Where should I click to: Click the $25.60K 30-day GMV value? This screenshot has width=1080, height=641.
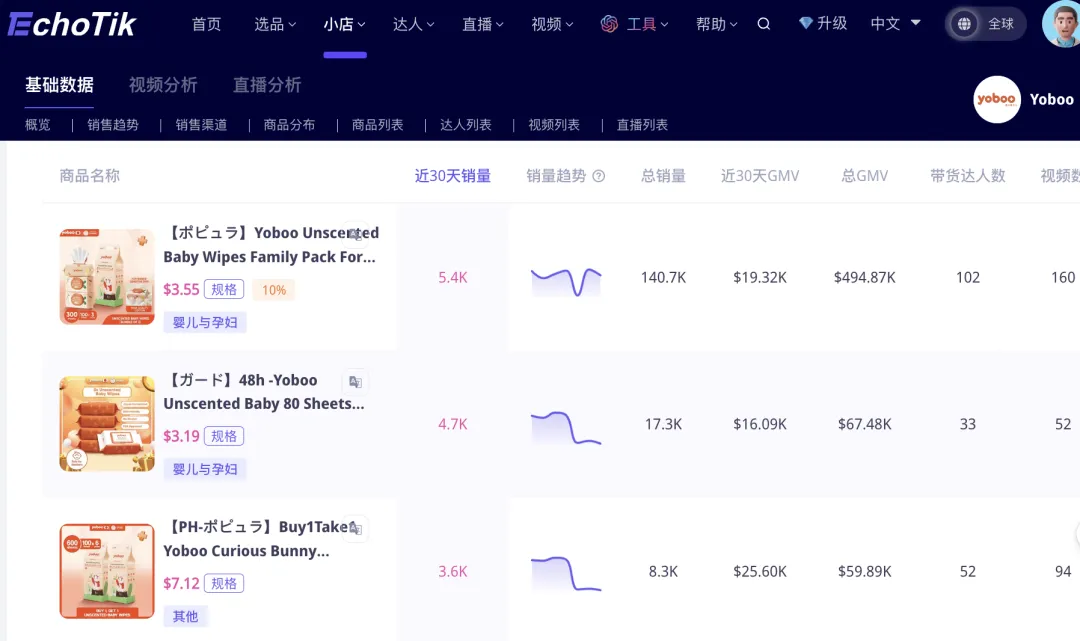pos(760,571)
